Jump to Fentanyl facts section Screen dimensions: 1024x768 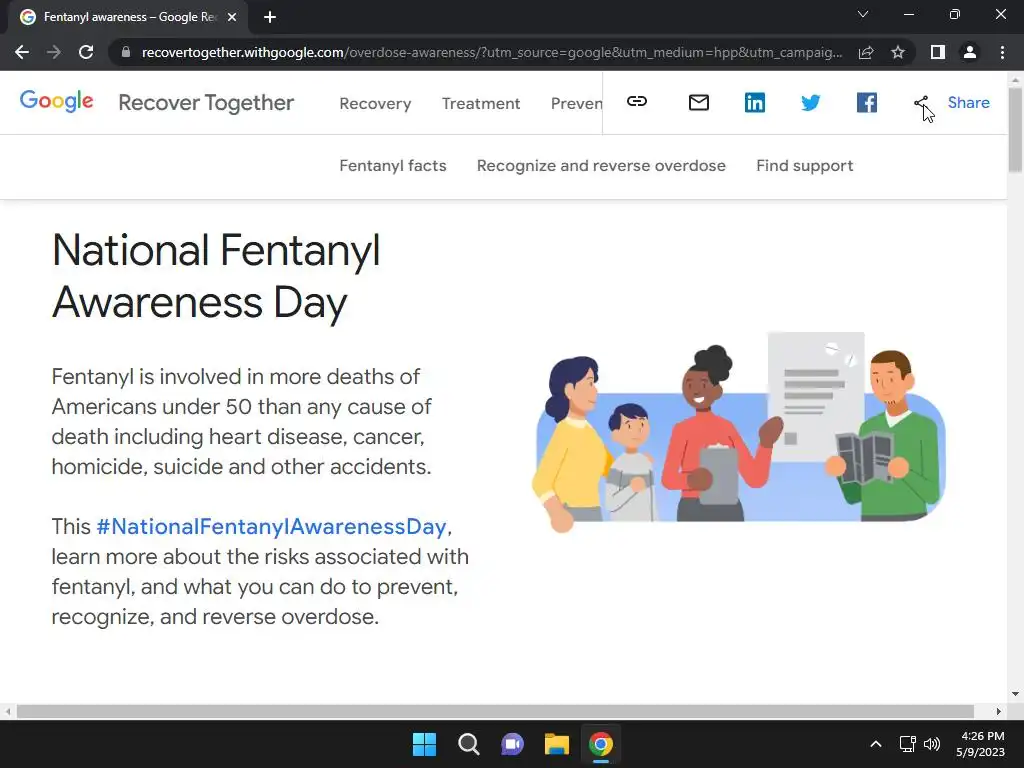393,165
